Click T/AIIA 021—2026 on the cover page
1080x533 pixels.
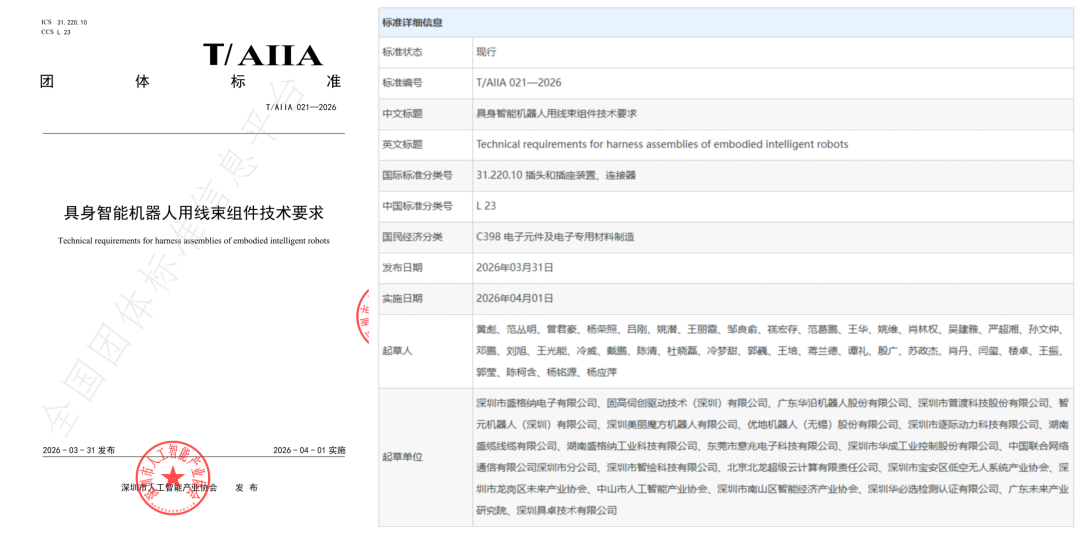tap(300, 108)
